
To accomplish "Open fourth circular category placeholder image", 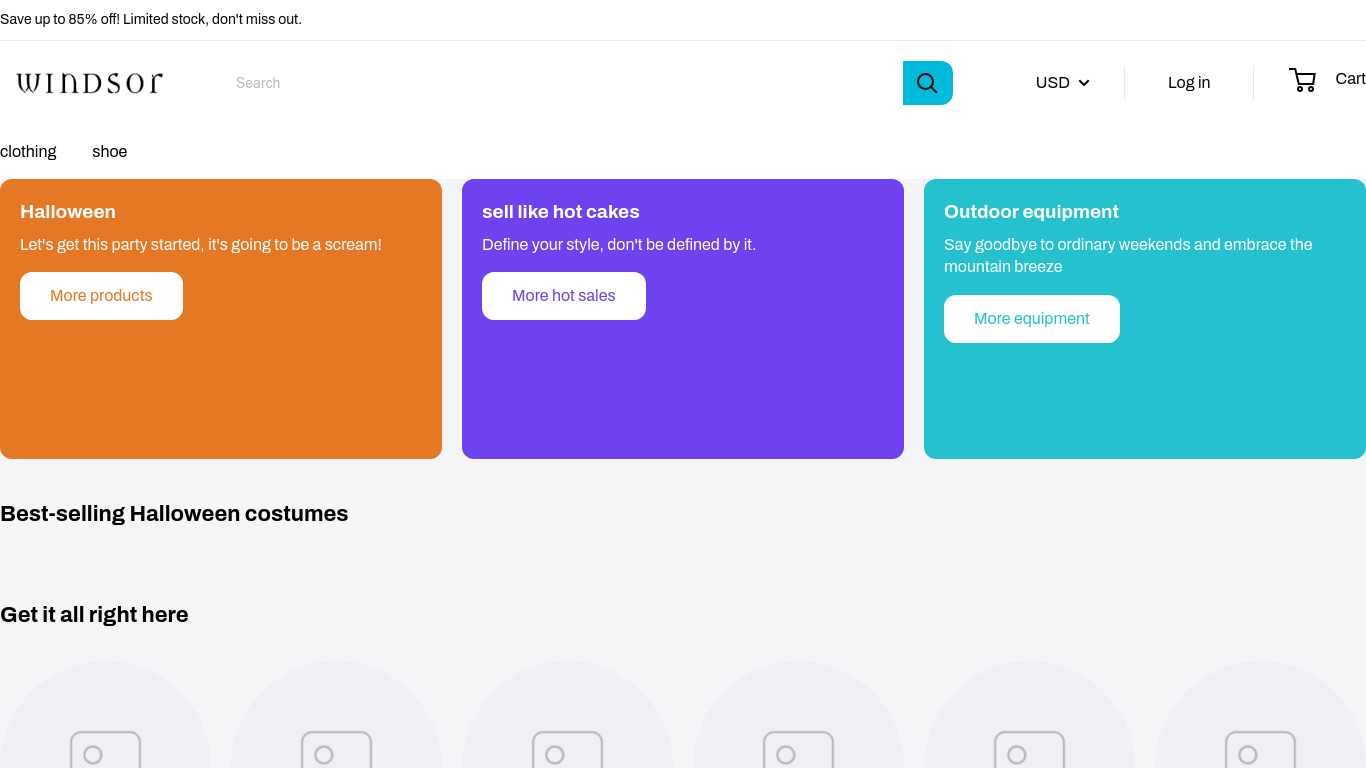I will pos(798,715).
